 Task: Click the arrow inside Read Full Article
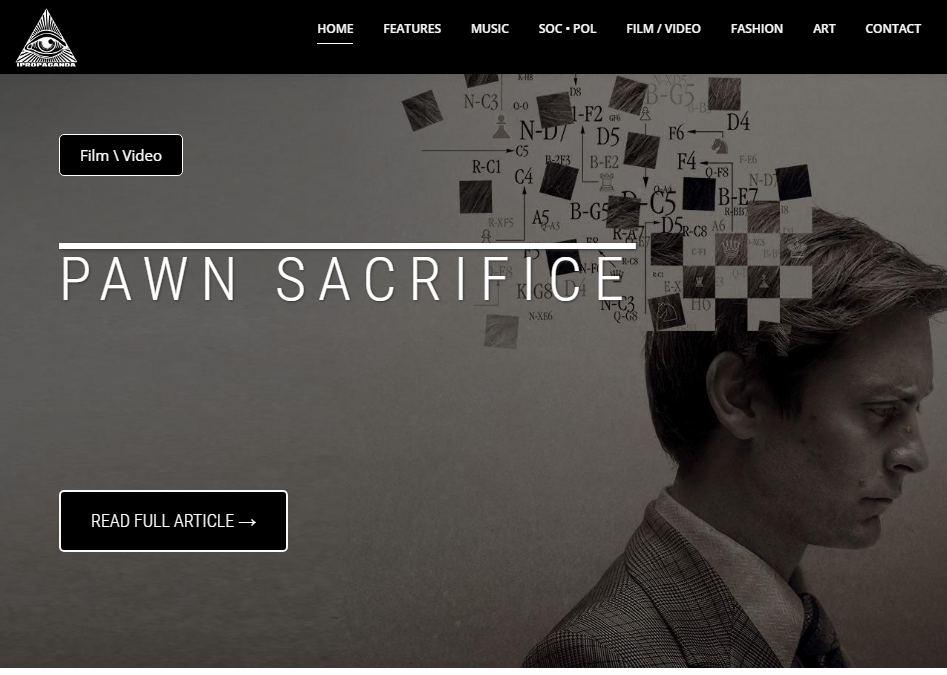248,522
